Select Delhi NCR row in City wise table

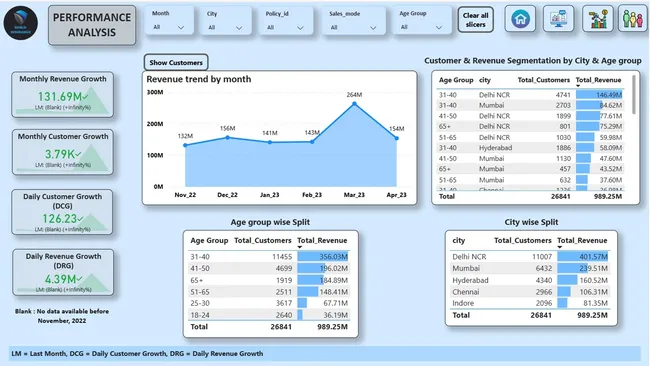tap(530, 257)
